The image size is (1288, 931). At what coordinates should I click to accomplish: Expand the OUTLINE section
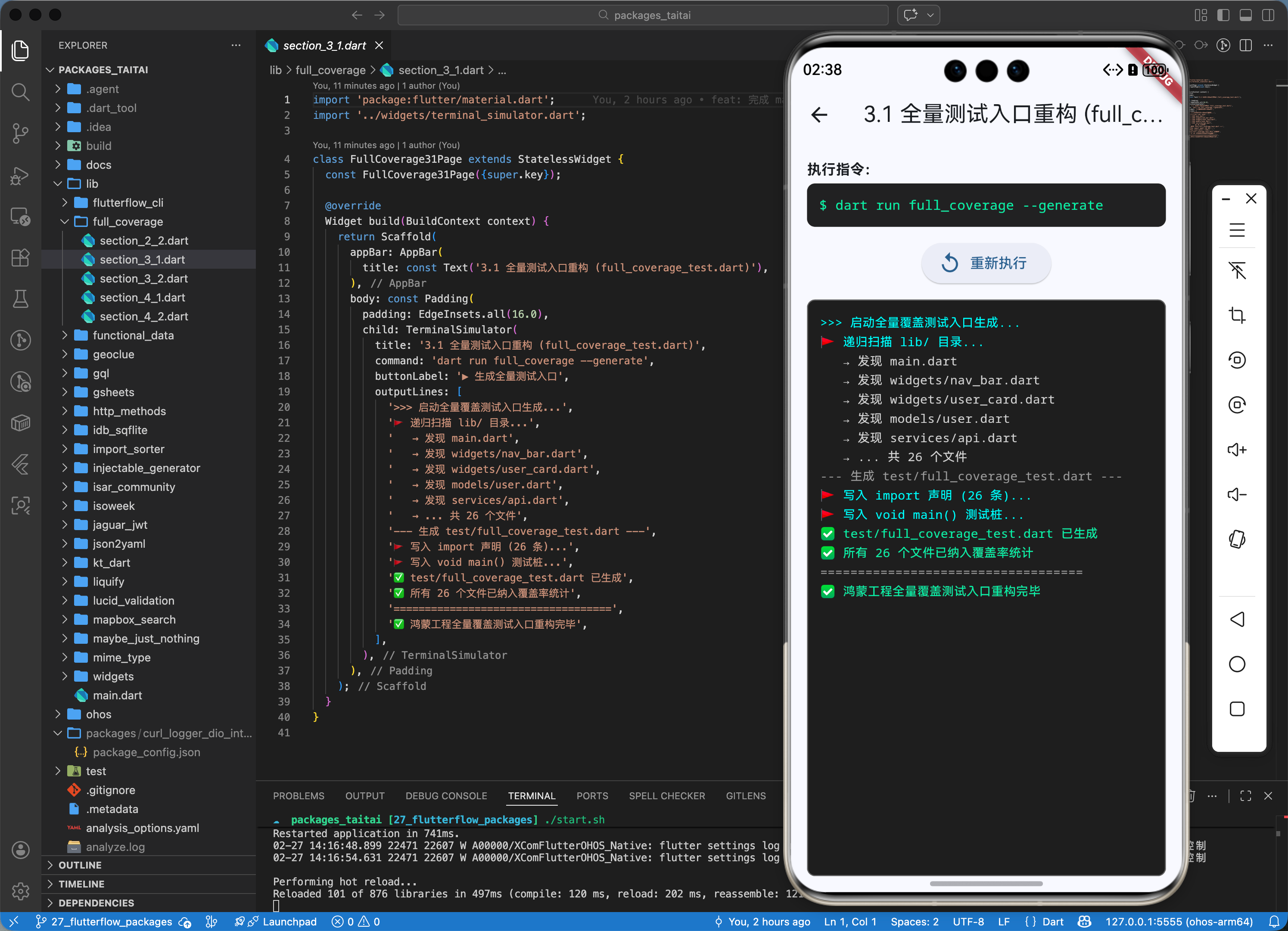80,865
